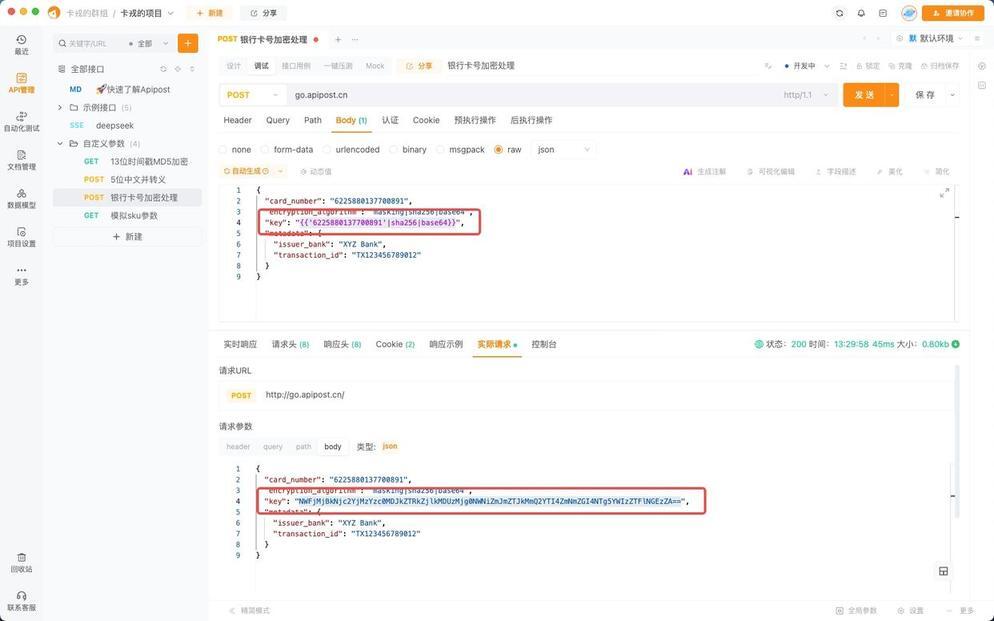Viewport: 994px width, 621px height.
Task: Open 设置 settings in the bottom bar
Action: click(x=912, y=610)
